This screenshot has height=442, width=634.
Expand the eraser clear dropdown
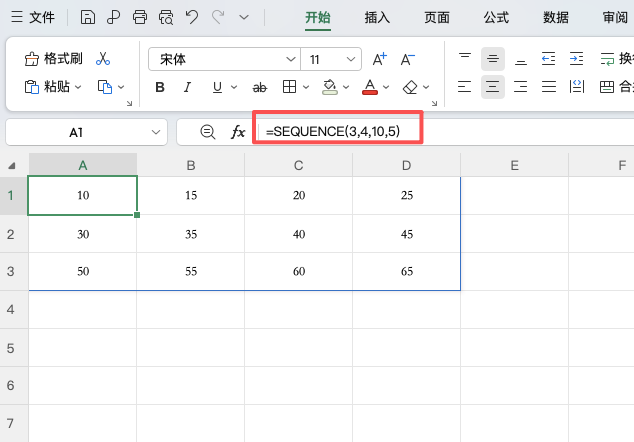tap(426, 87)
